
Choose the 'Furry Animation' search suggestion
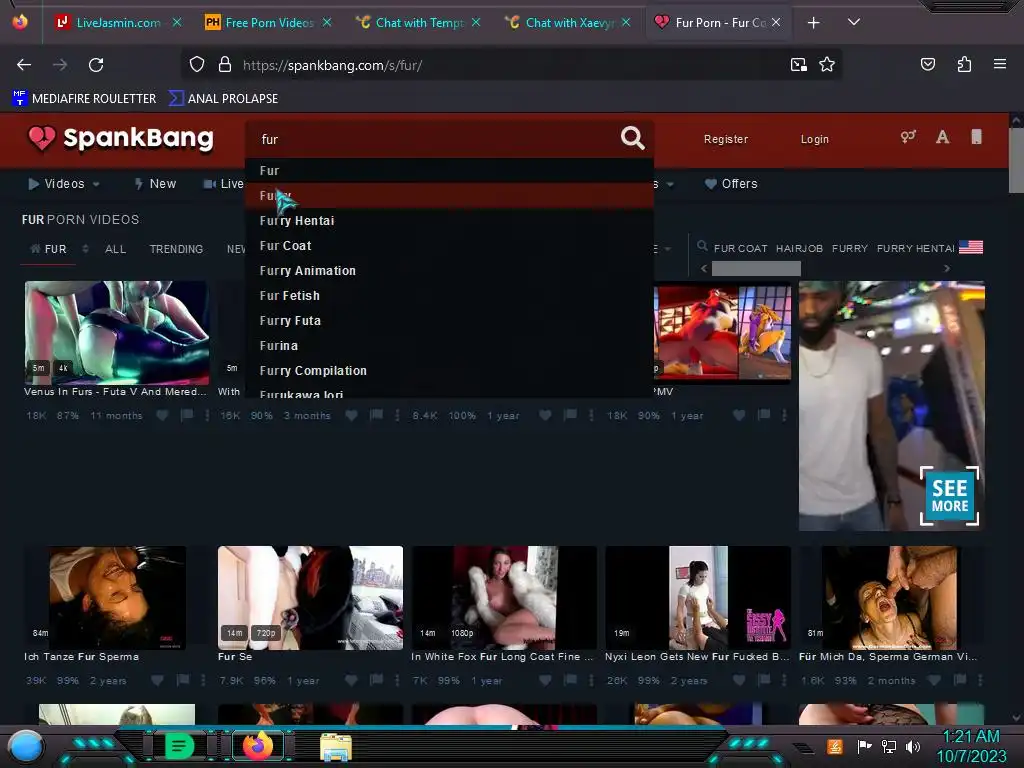(x=449, y=270)
